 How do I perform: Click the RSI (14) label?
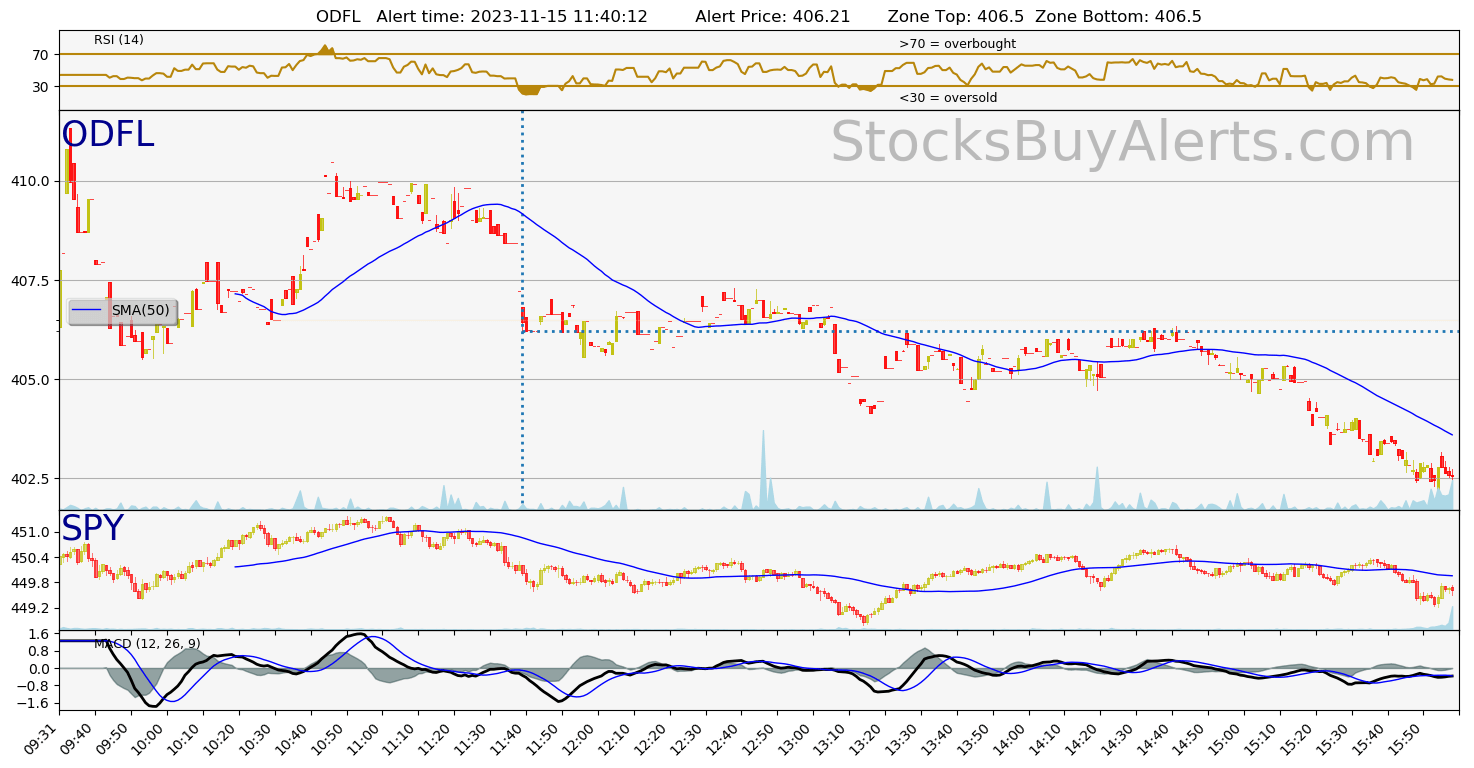pos(119,40)
